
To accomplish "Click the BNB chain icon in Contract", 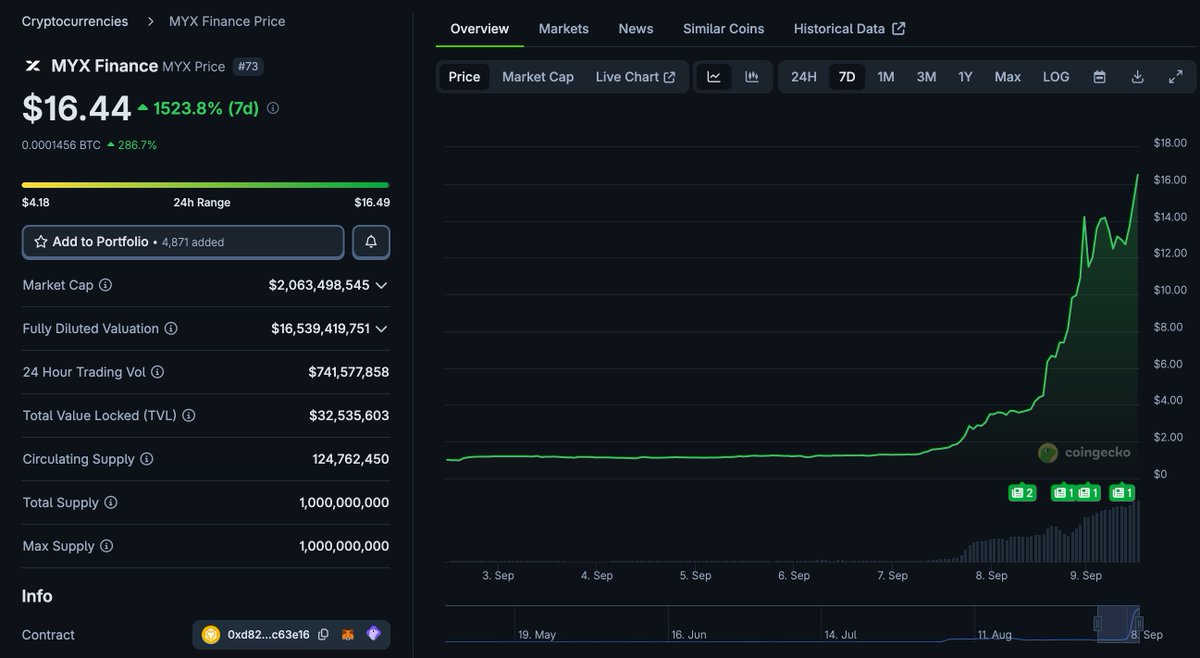I will point(211,635).
